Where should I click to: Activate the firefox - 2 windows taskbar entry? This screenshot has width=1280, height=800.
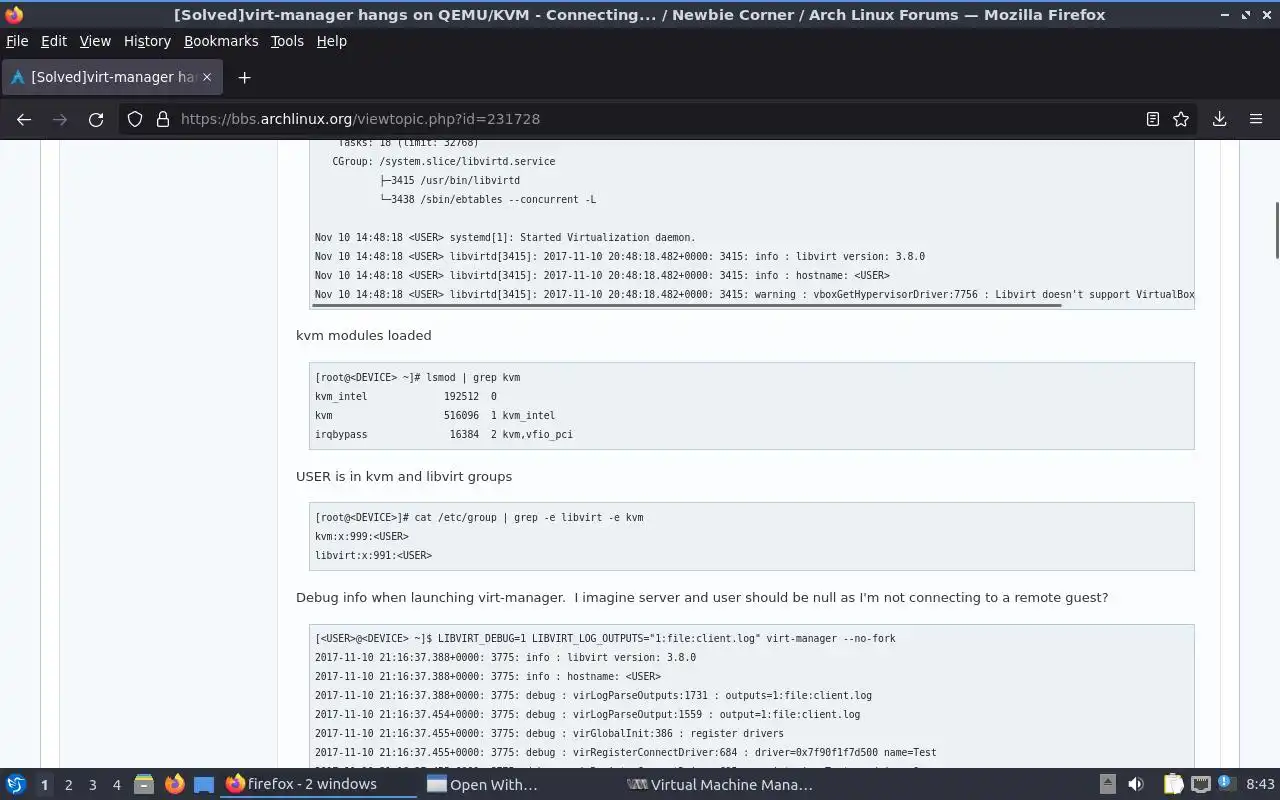pos(319,785)
